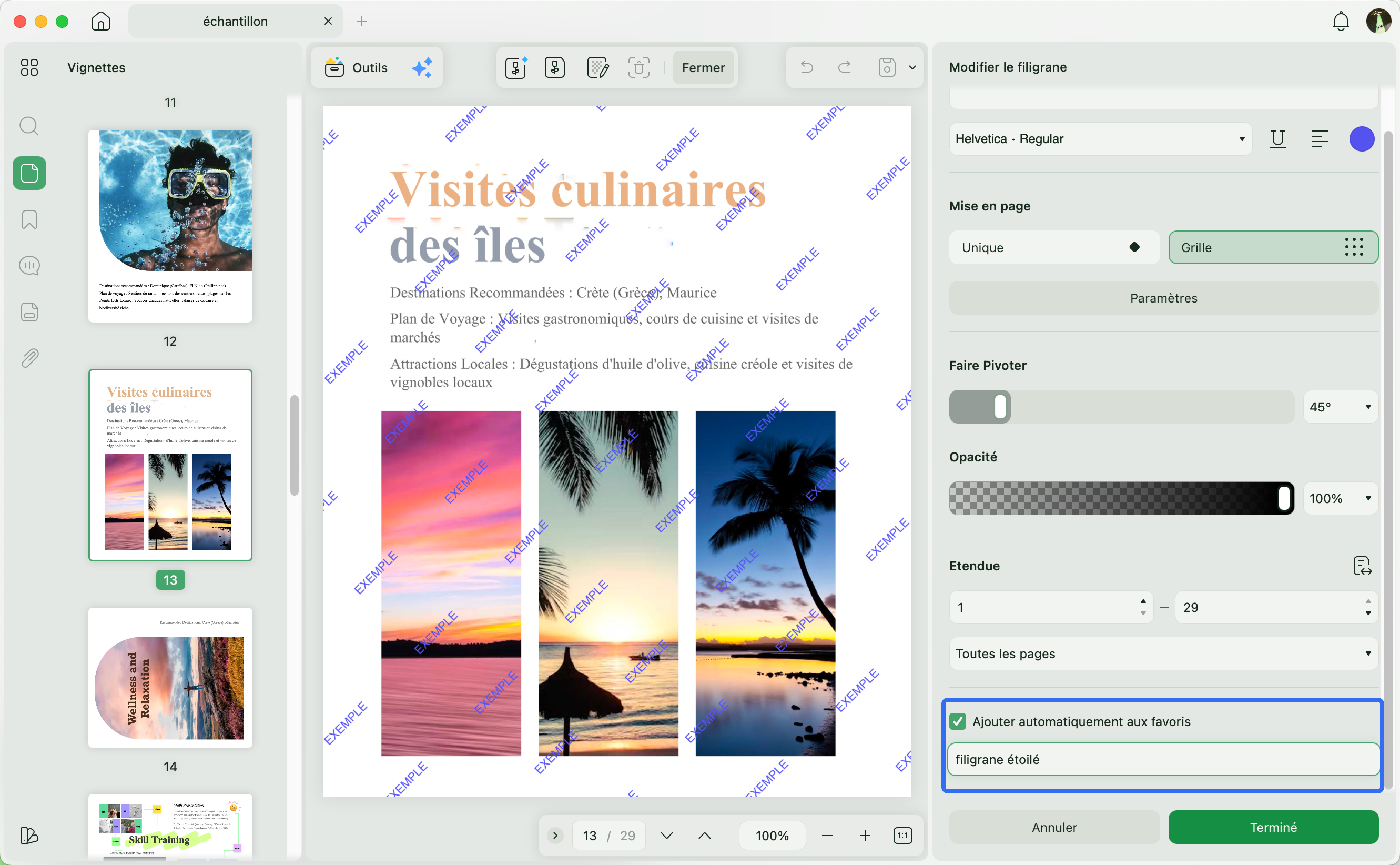
Task: Save the document with the disk icon
Action: tap(887, 67)
